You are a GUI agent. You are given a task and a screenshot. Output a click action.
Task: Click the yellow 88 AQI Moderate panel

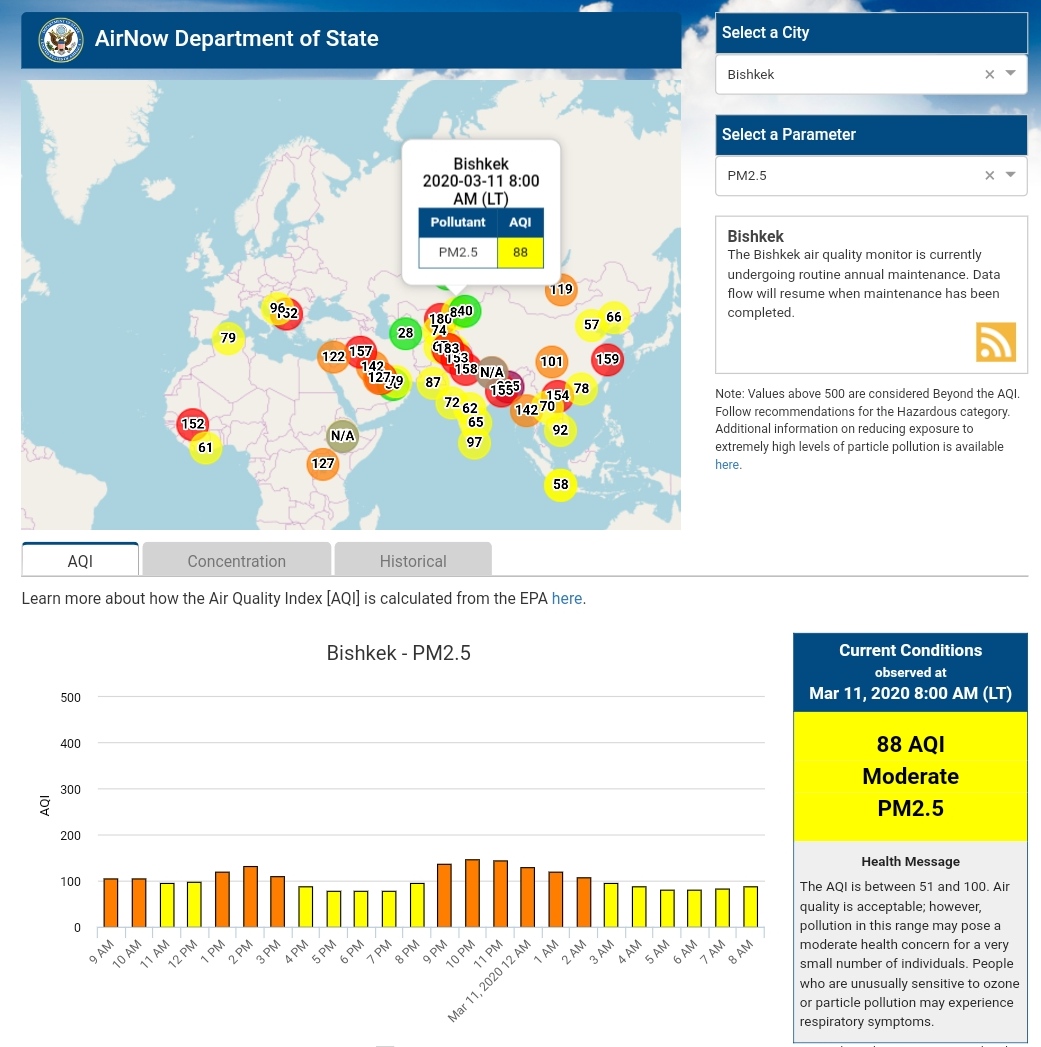(910, 776)
